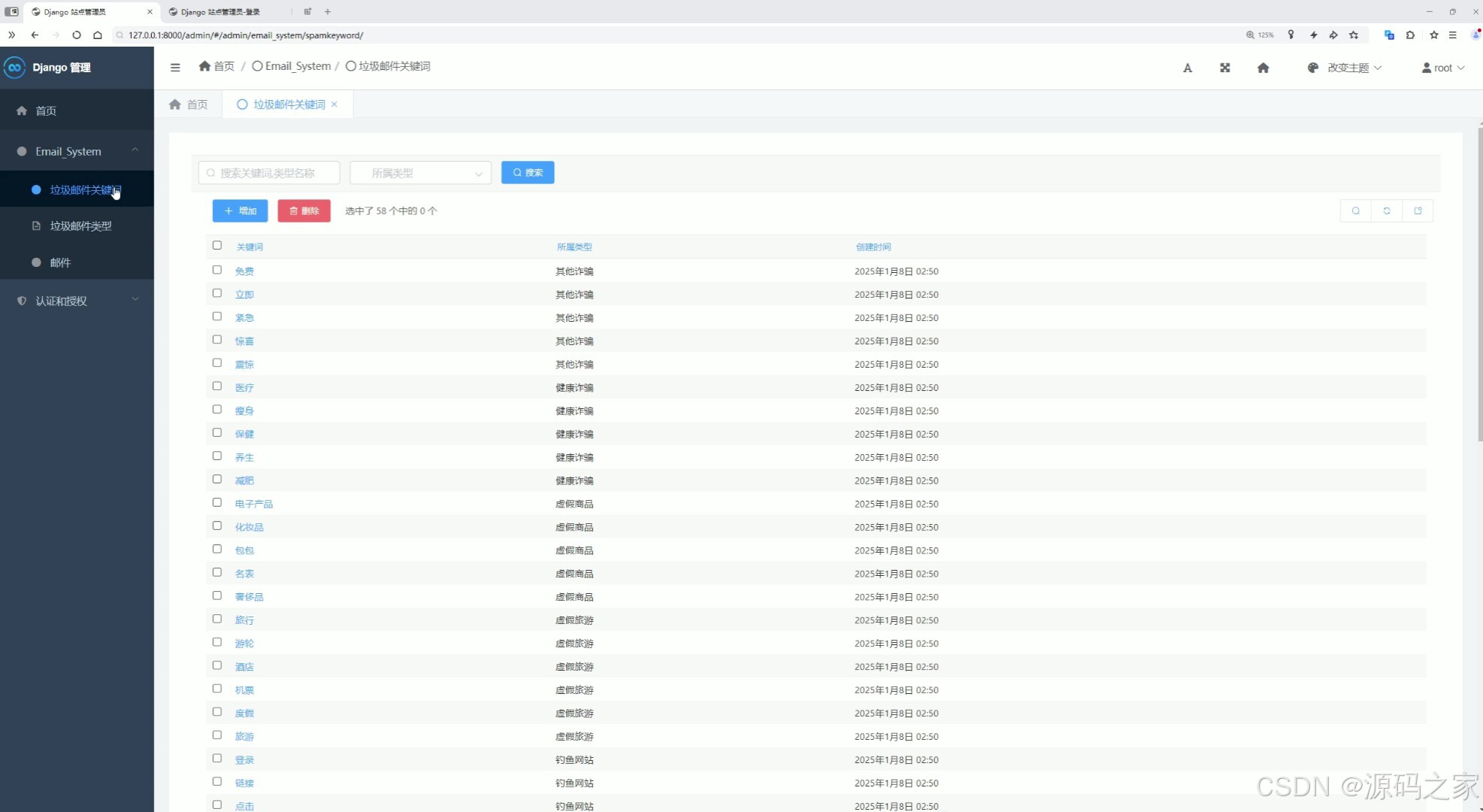Select the checkbox for 电子产品 row

(x=217, y=503)
